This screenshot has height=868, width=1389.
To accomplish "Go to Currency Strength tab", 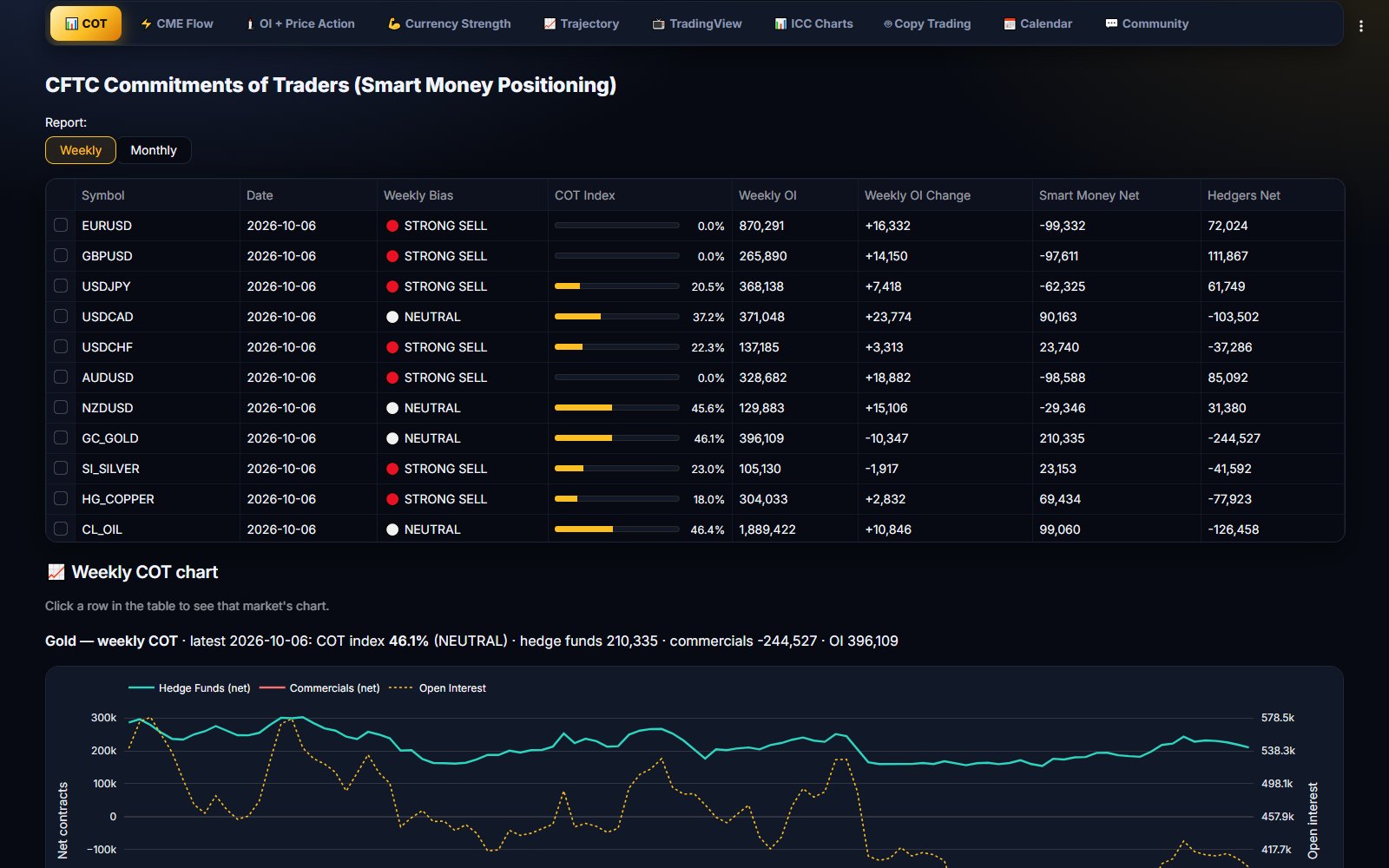I will click(449, 23).
